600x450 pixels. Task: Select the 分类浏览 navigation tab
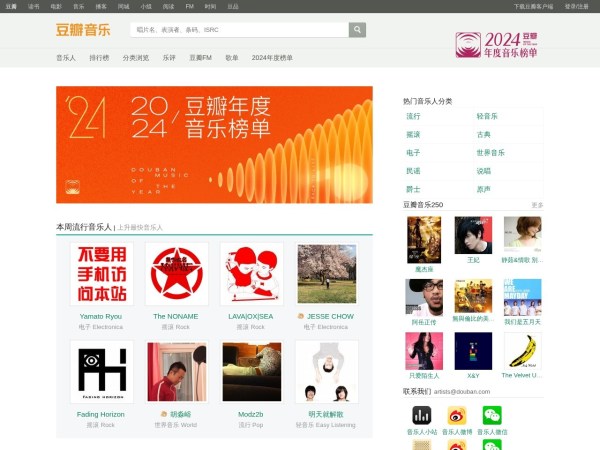tap(136, 58)
